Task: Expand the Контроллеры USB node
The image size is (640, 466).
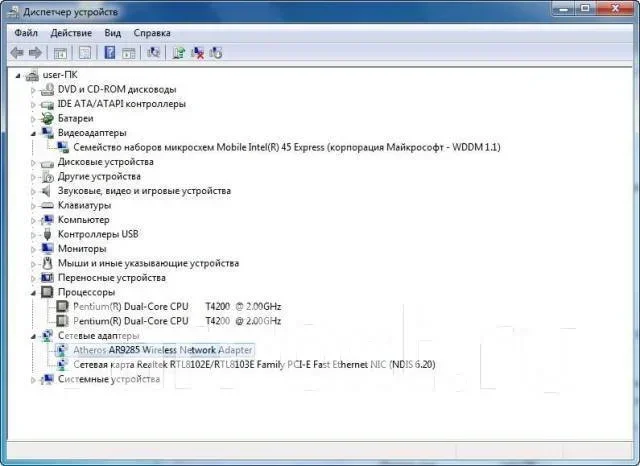Action: pyautogui.click(x=33, y=235)
